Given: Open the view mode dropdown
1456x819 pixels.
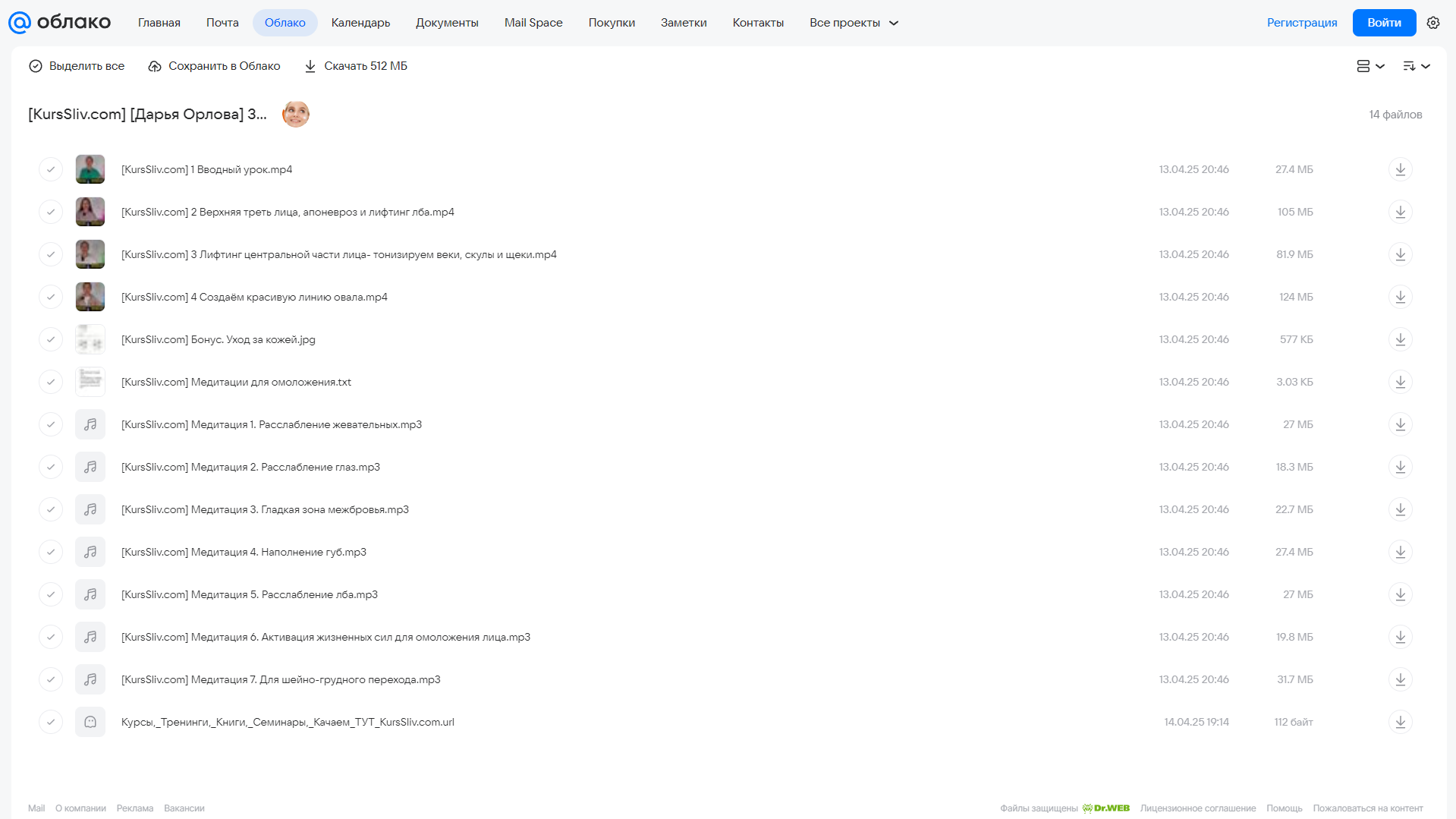Looking at the screenshot, I should coord(1370,66).
